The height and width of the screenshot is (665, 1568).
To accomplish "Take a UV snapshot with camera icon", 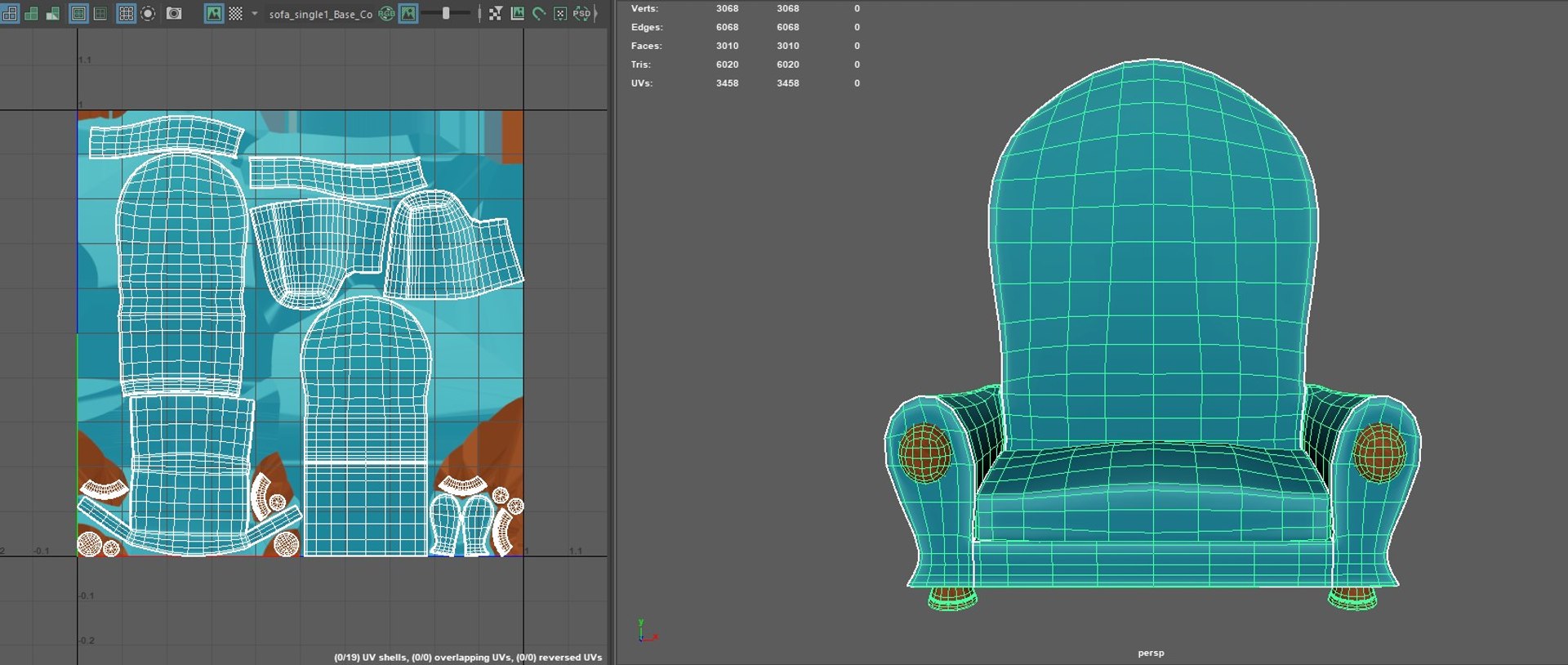I will [174, 14].
